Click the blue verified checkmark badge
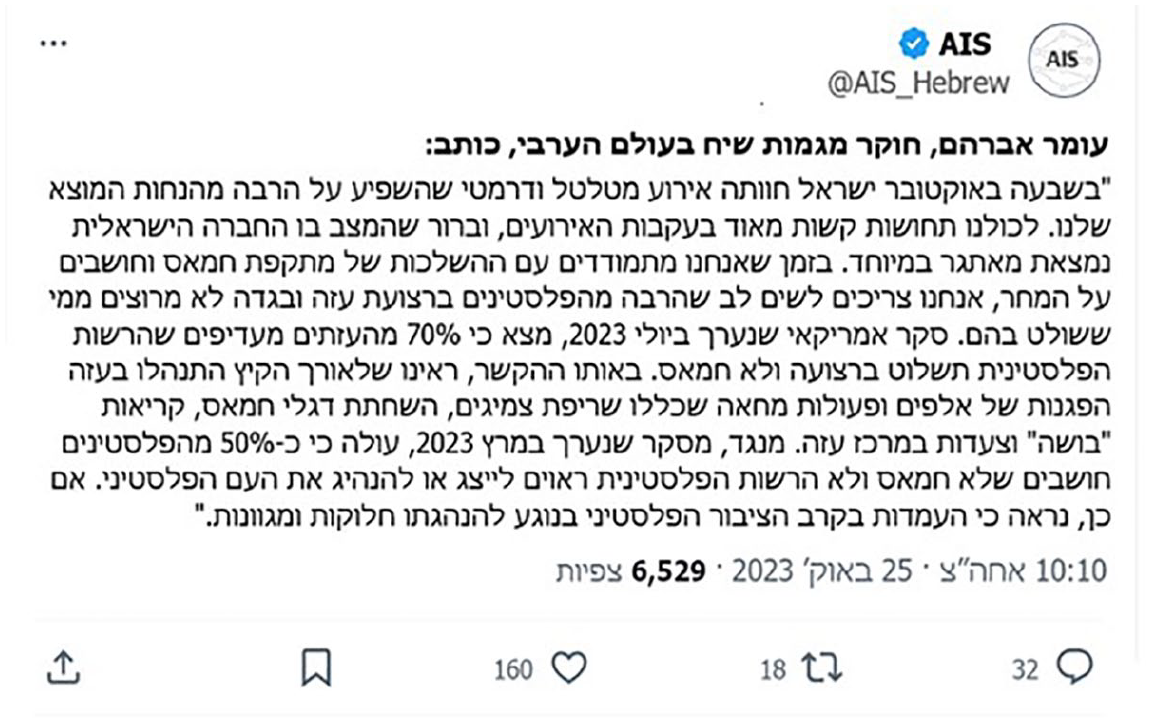Screen dimensions: 1151x723 click(914, 43)
